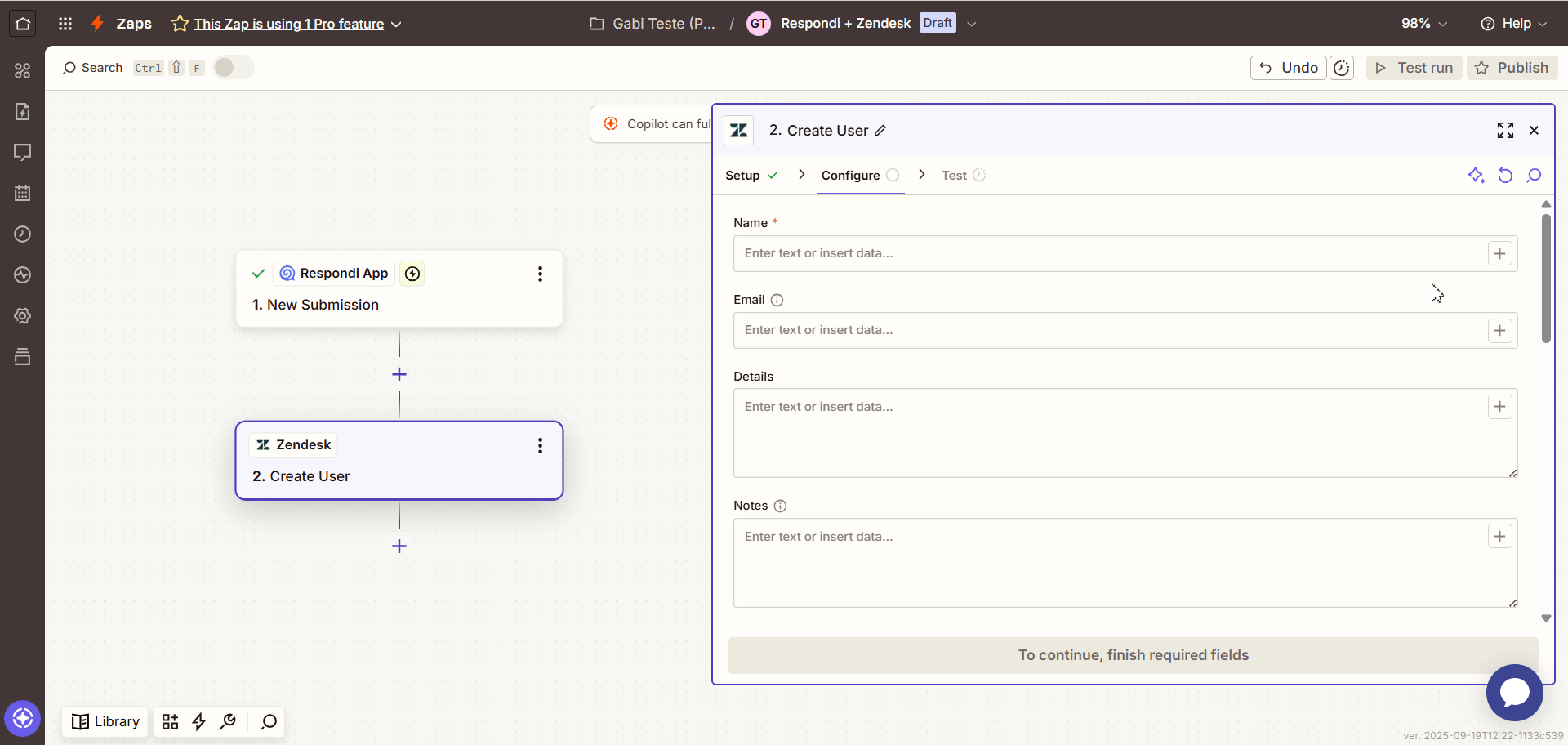Select the New Submission trigger step

[399, 289]
